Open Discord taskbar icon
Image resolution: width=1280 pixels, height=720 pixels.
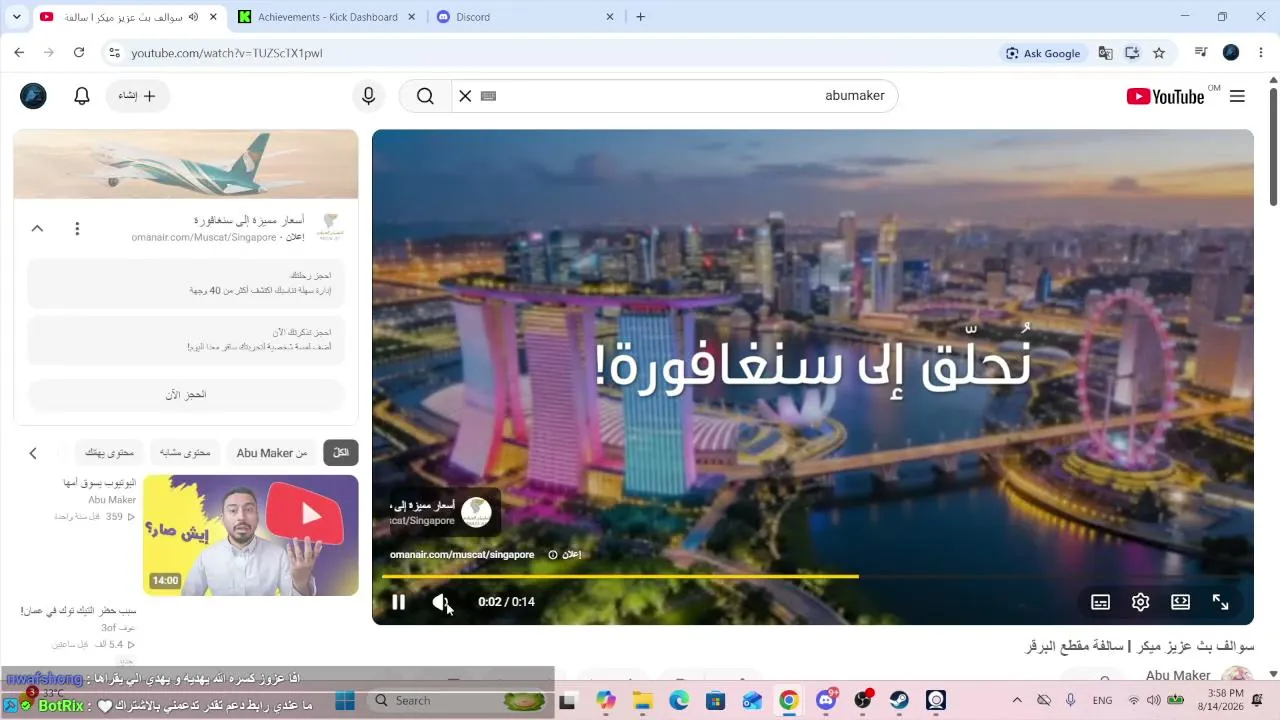tap(826, 701)
